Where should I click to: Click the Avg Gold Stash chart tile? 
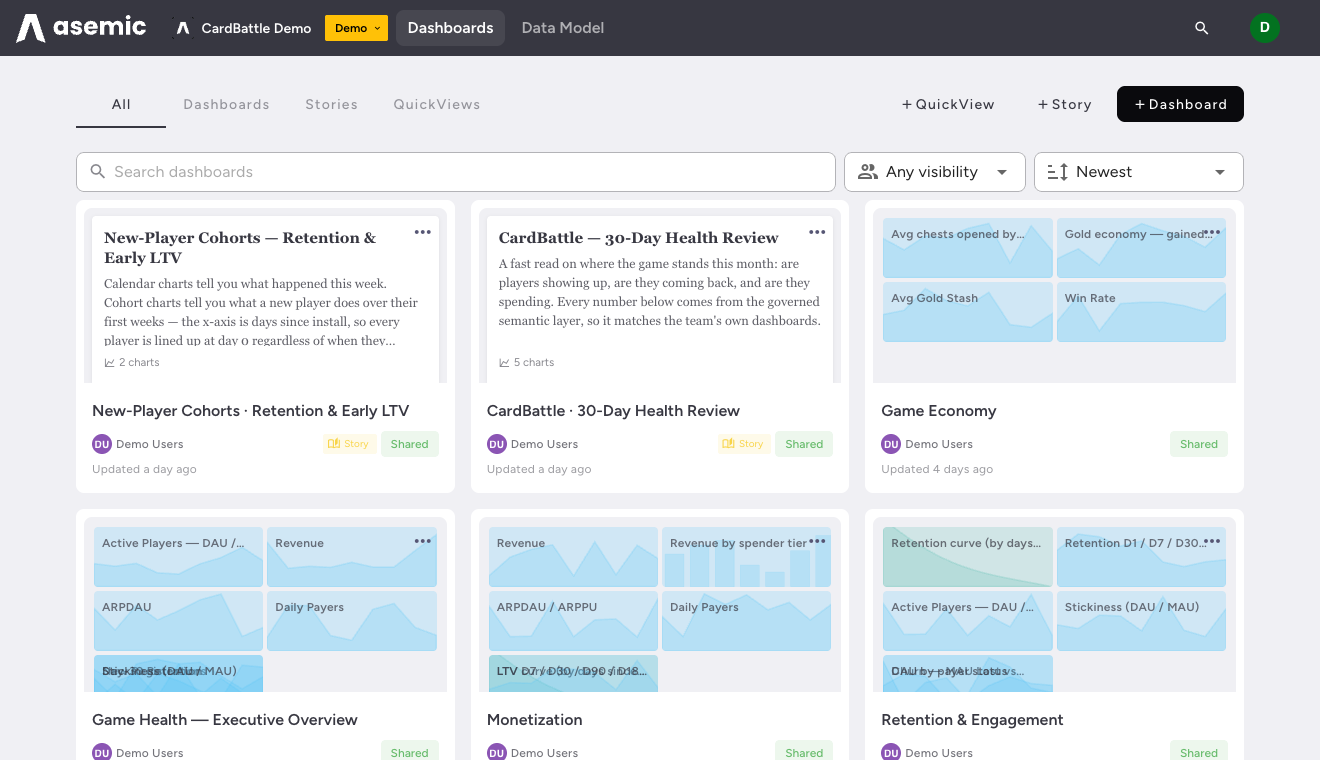pos(967,312)
